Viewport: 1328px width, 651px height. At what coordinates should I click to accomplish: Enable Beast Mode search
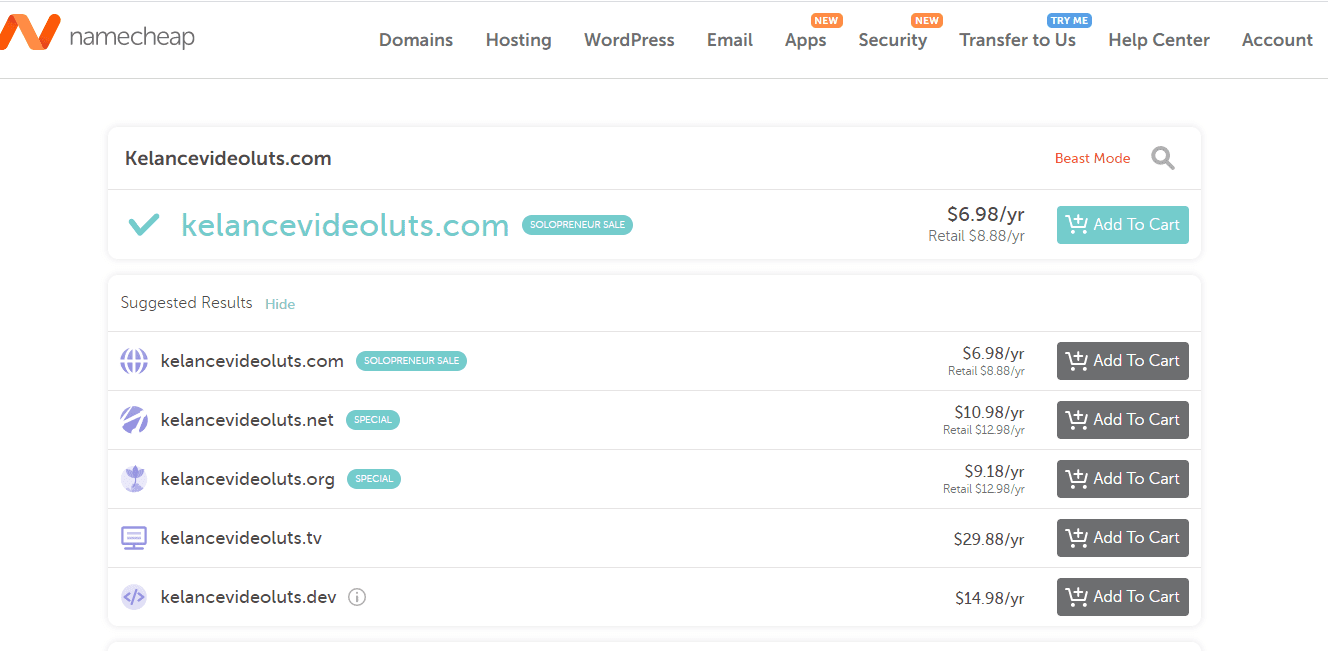(1092, 158)
